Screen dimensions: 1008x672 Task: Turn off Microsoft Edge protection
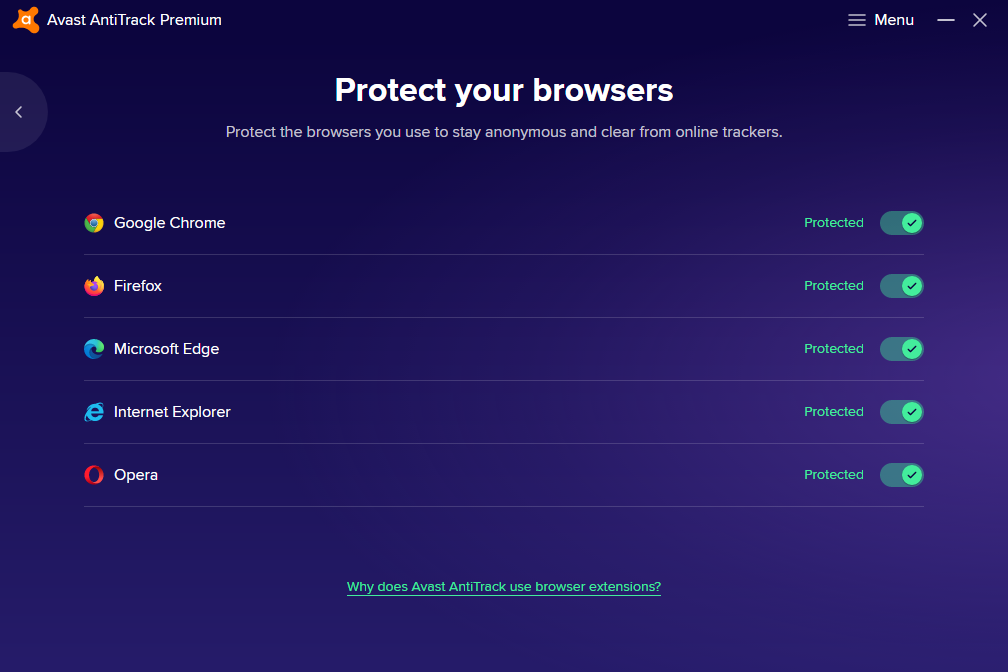[901, 349]
